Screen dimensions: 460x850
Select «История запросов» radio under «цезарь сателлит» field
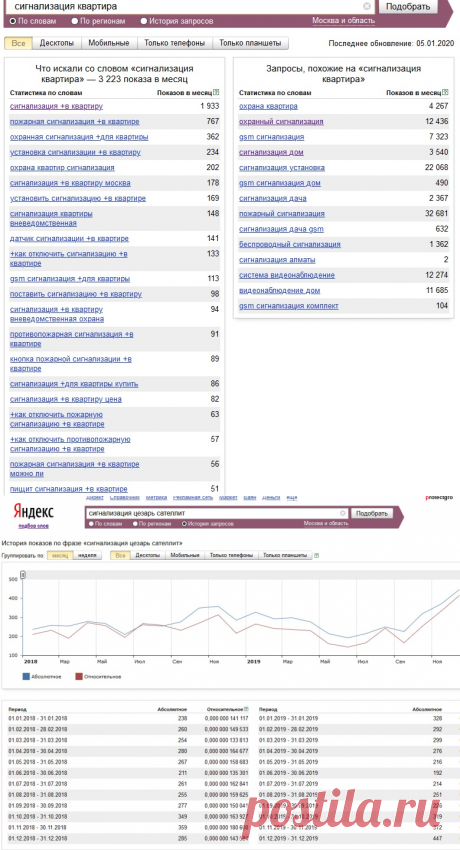coord(184,524)
